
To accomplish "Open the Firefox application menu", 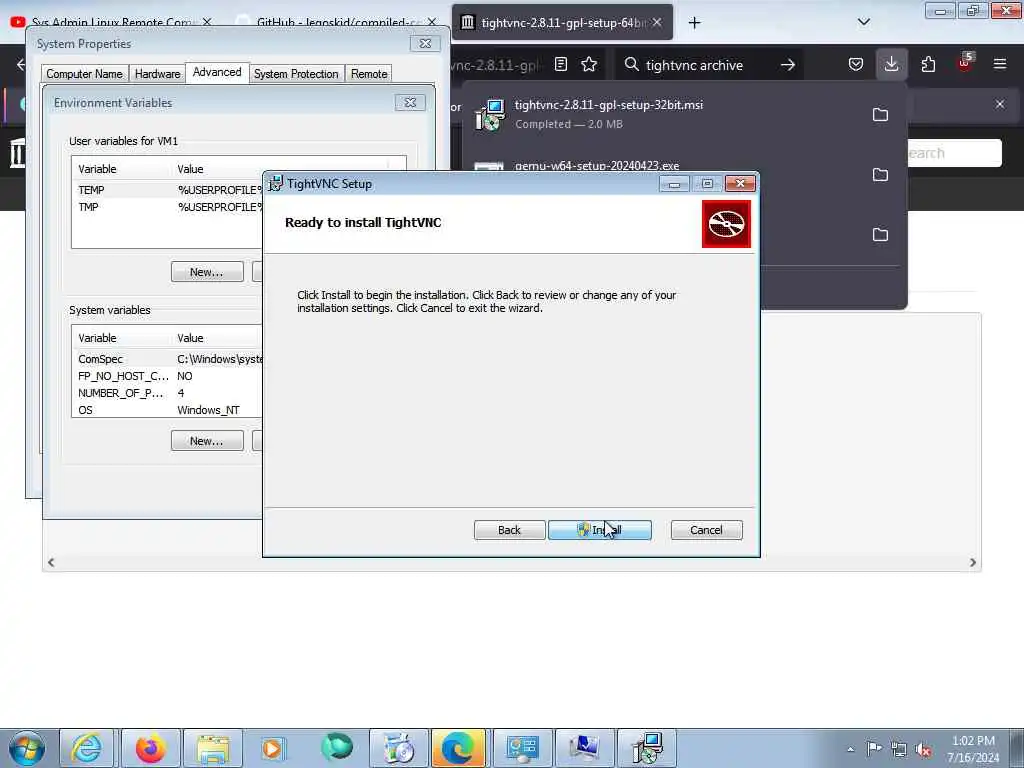I will coord(1000,64).
